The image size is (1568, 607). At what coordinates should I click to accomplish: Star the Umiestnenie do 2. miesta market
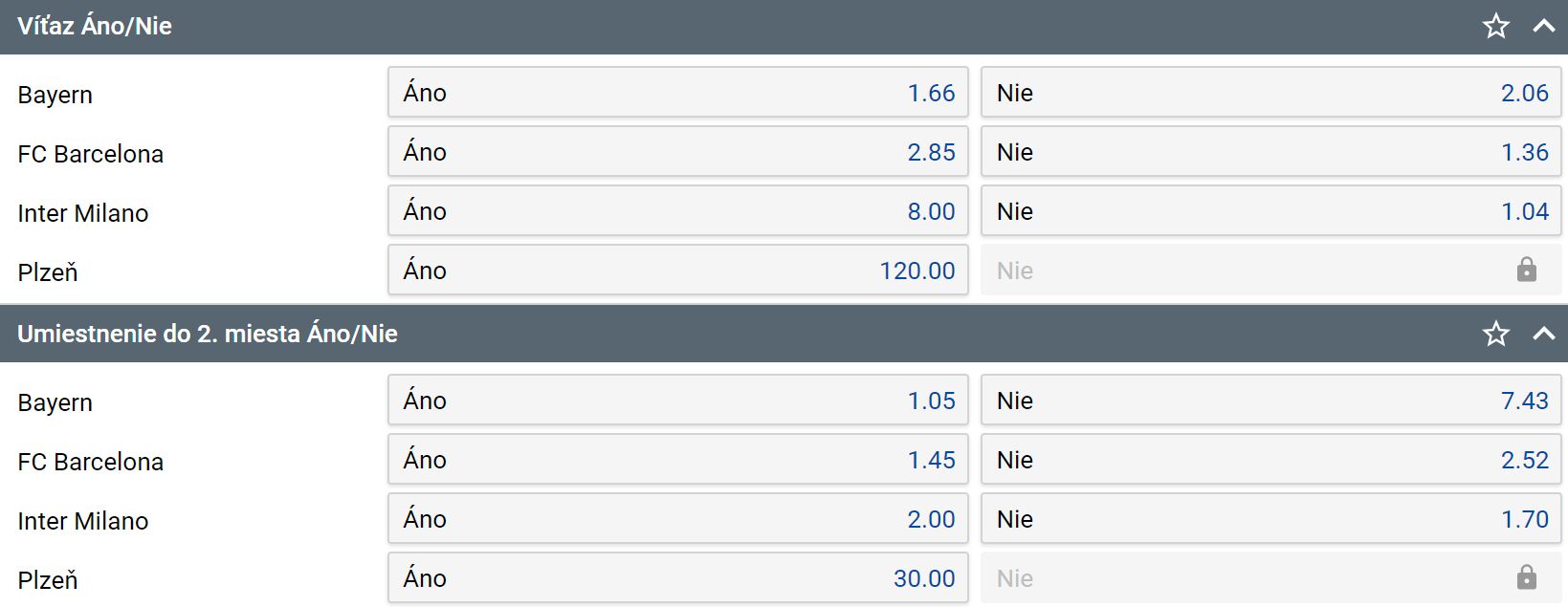(x=1496, y=334)
